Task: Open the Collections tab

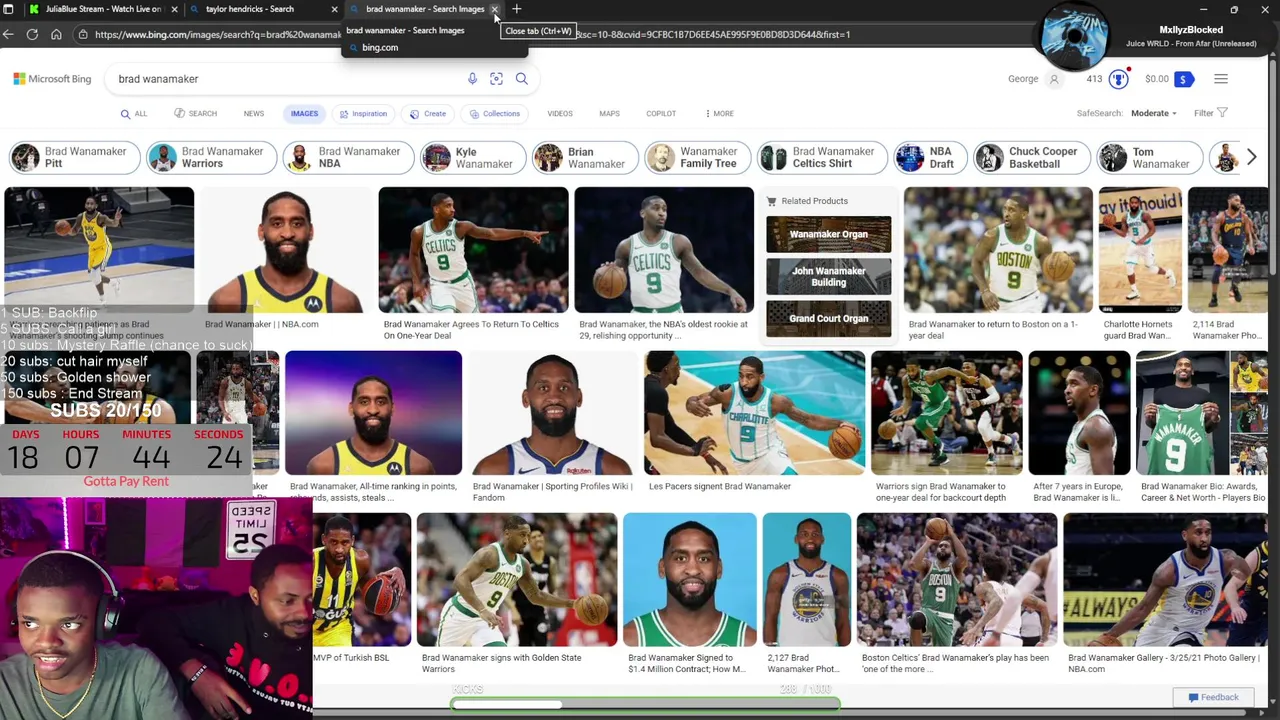Action: coord(495,114)
